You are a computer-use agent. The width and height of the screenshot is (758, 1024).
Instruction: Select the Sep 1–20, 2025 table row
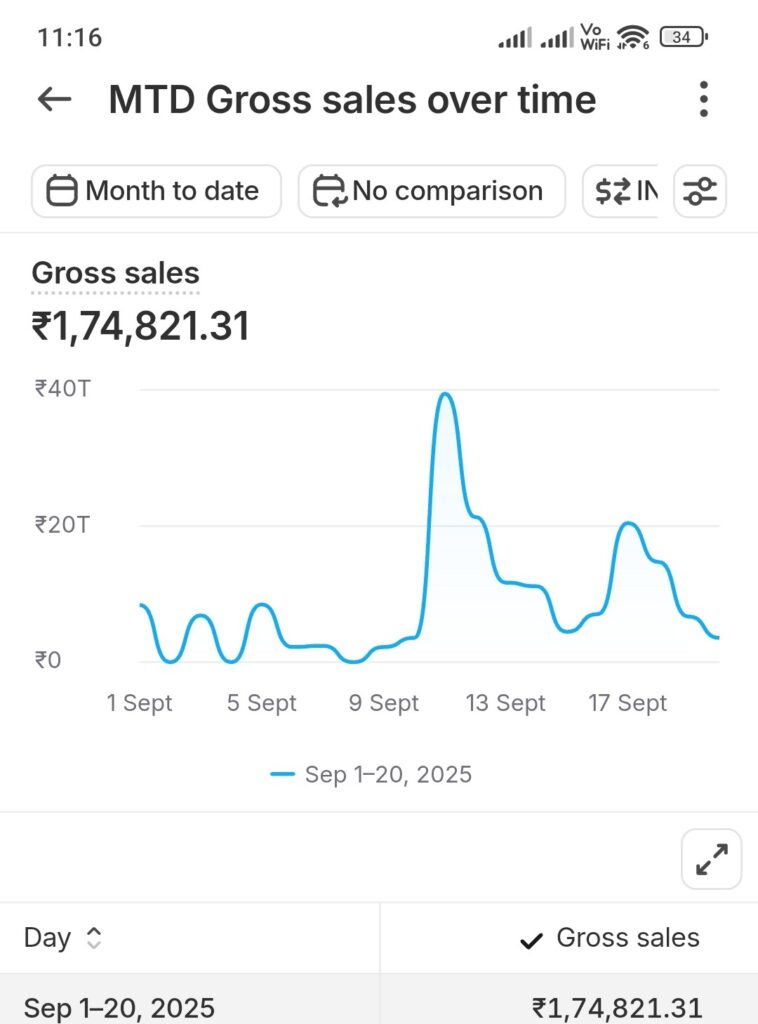tap(379, 1006)
